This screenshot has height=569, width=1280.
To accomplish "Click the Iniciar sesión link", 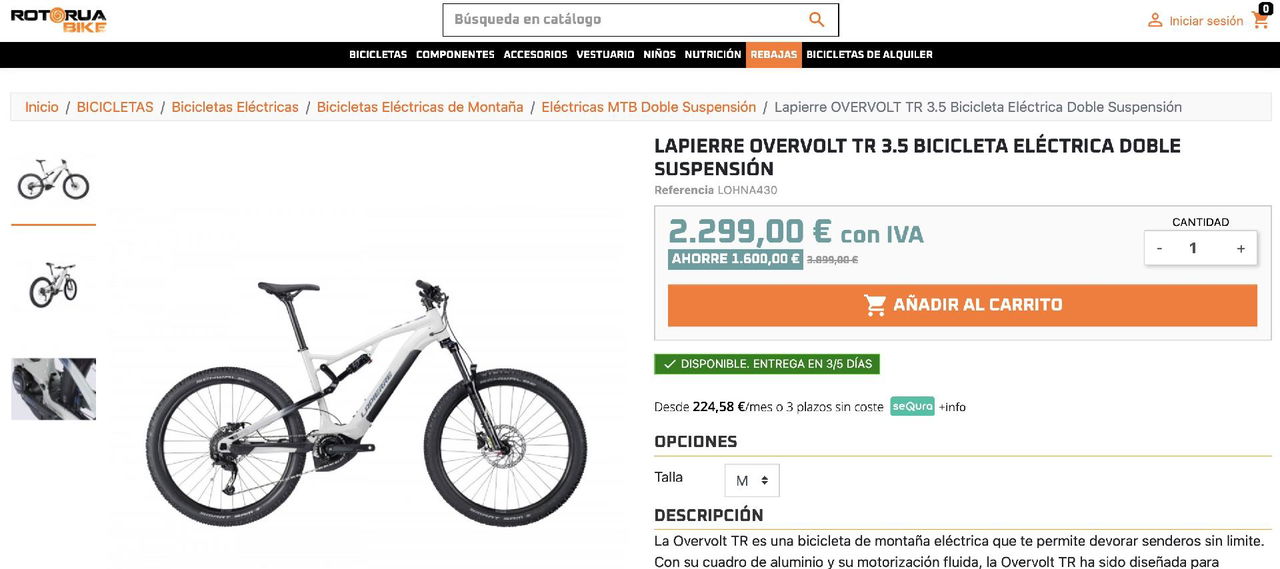I will (1206, 21).
